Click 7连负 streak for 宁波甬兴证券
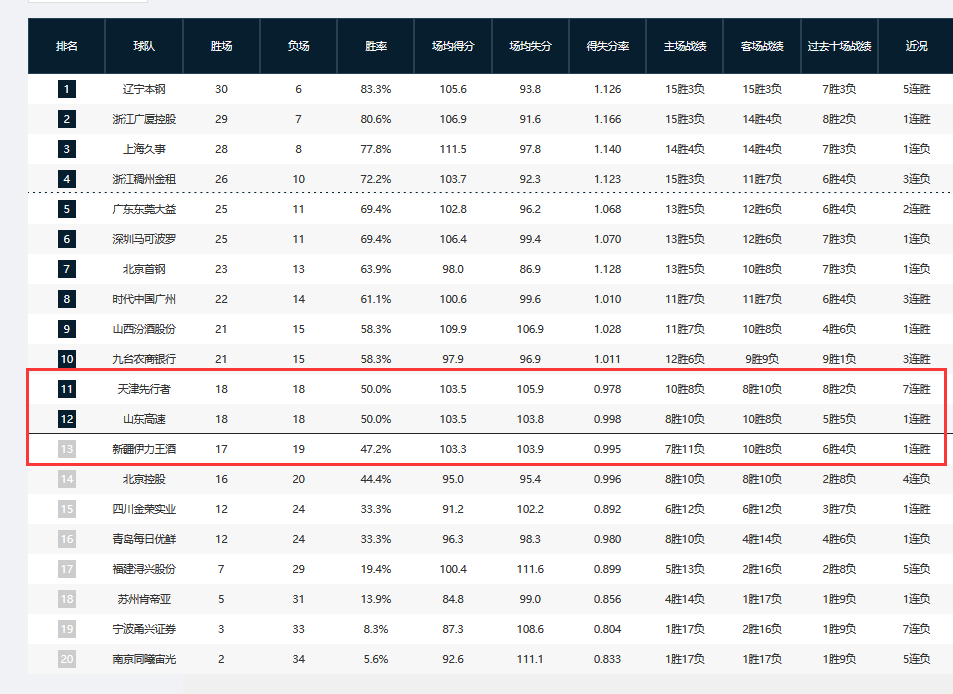 pos(917,629)
